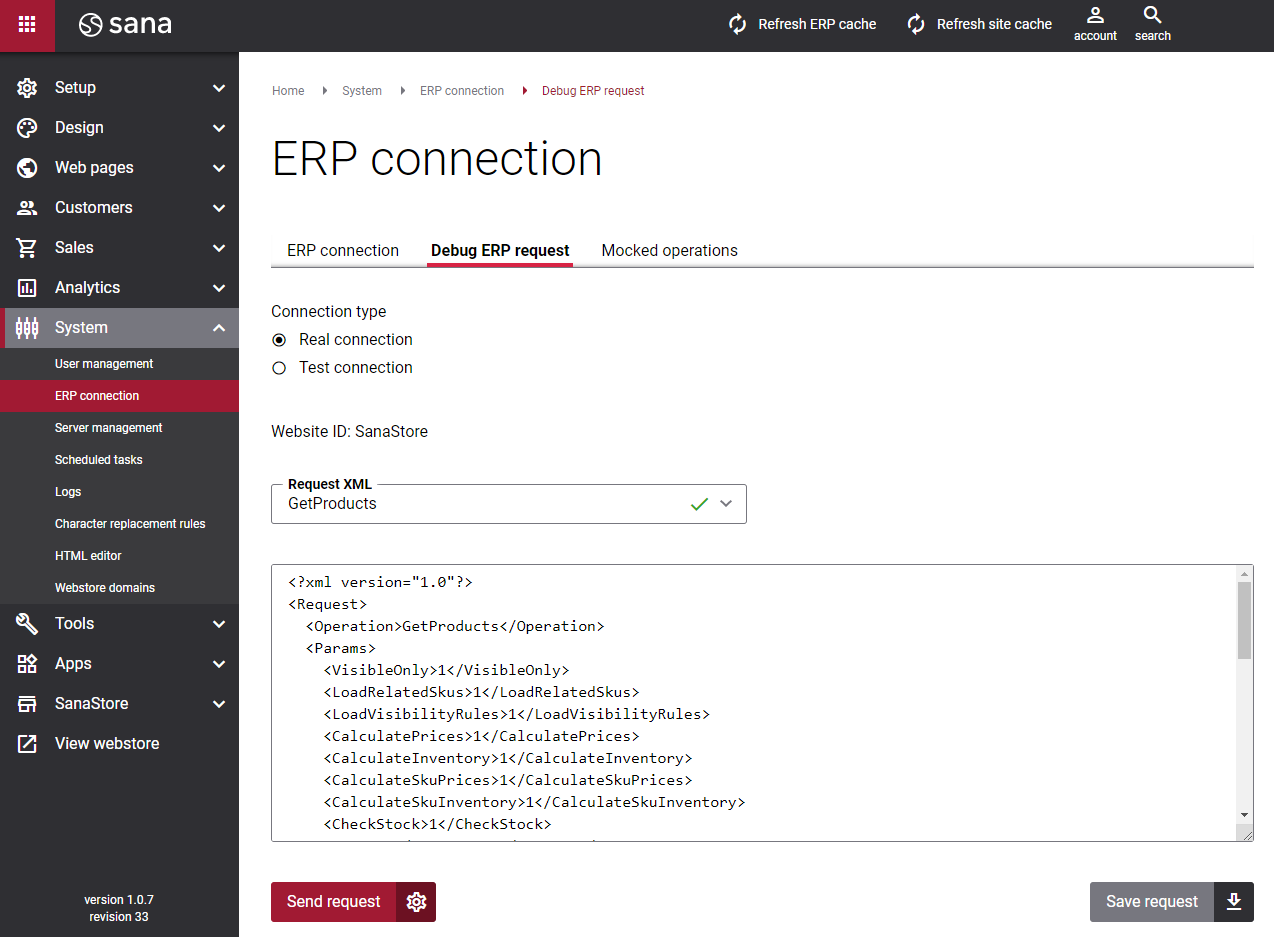This screenshot has height=937, width=1274.
Task: Click the Operation GetProducts XML line
Action: (x=455, y=626)
